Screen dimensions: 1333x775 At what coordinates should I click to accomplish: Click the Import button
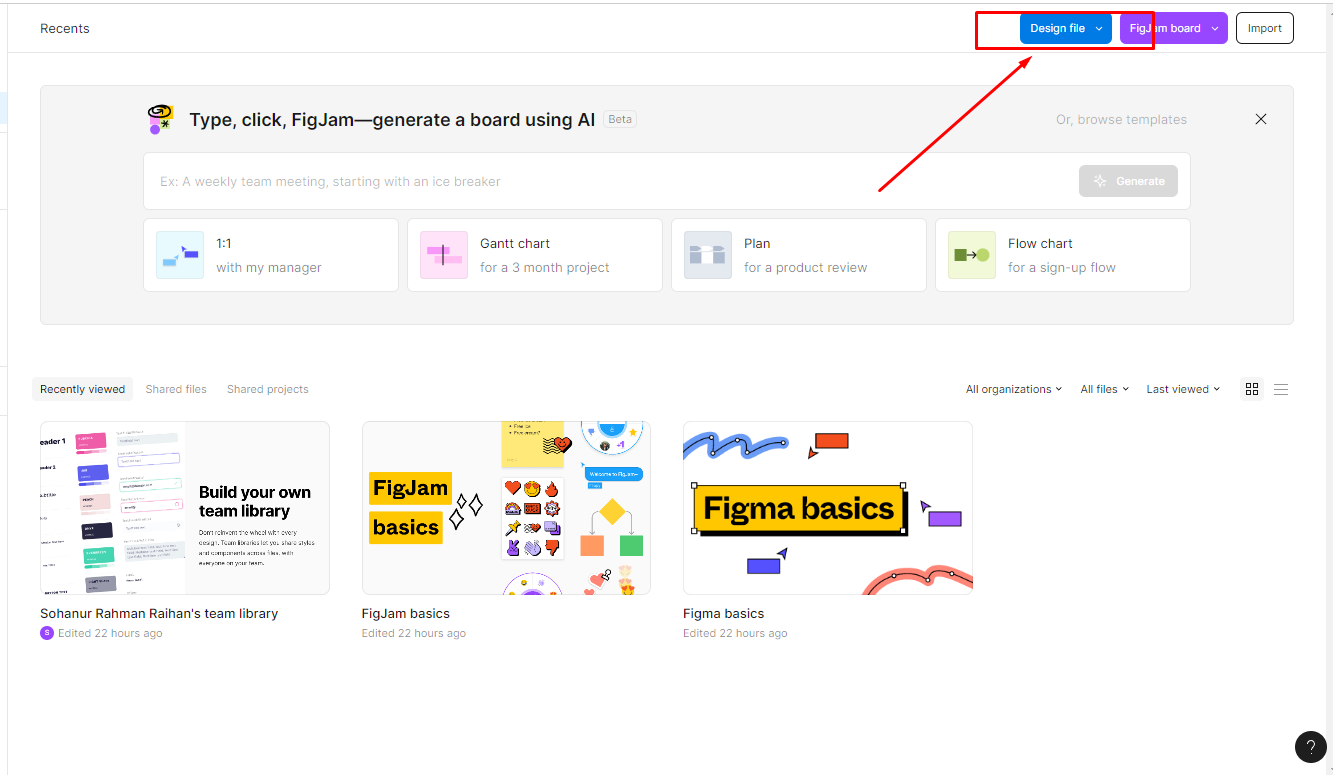[x=1265, y=28]
